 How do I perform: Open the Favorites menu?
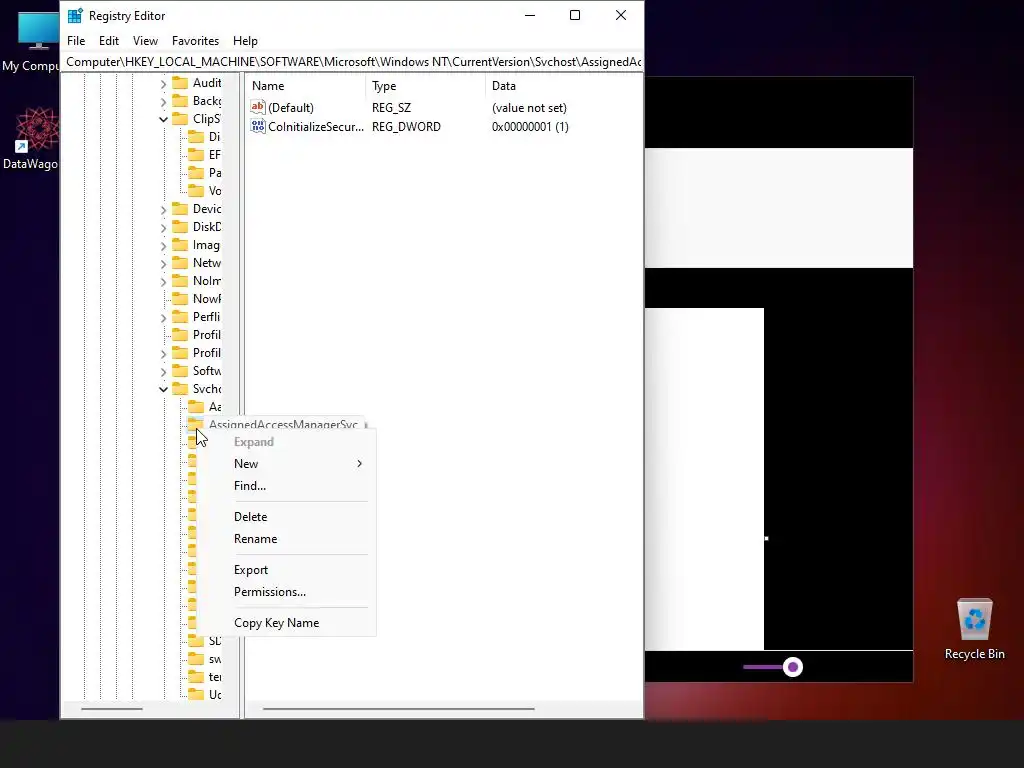tap(195, 40)
